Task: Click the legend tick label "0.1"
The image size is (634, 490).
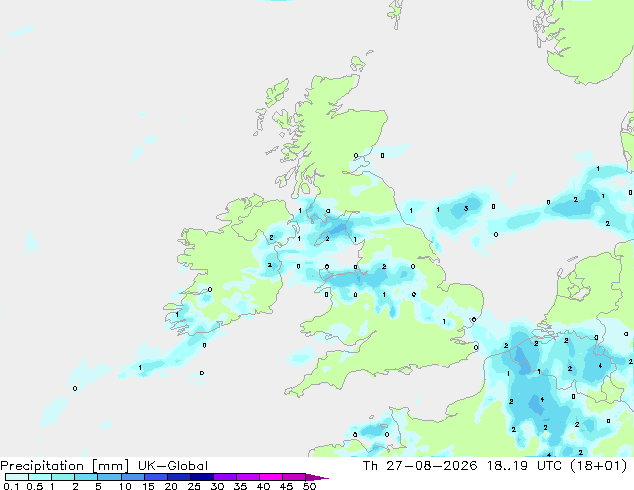Action: [x=11, y=486]
